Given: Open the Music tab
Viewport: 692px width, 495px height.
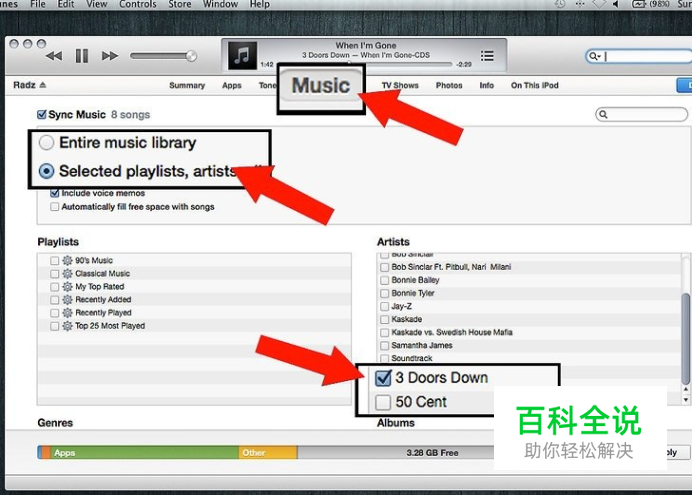Looking at the screenshot, I should pos(321,85).
